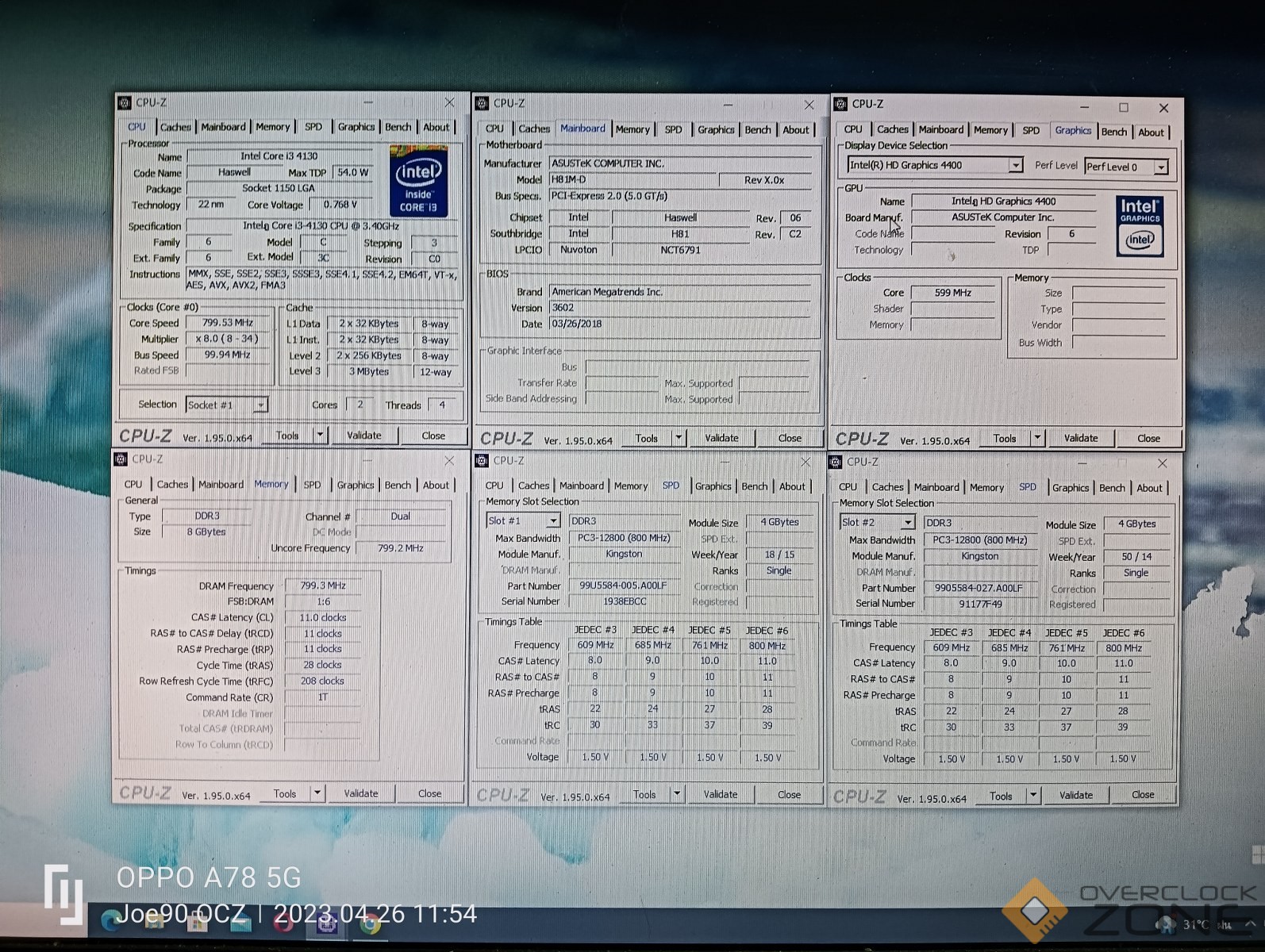Expand Tools arrow in the Mainboard window
This screenshot has height=952, width=1265.
[x=679, y=437]
